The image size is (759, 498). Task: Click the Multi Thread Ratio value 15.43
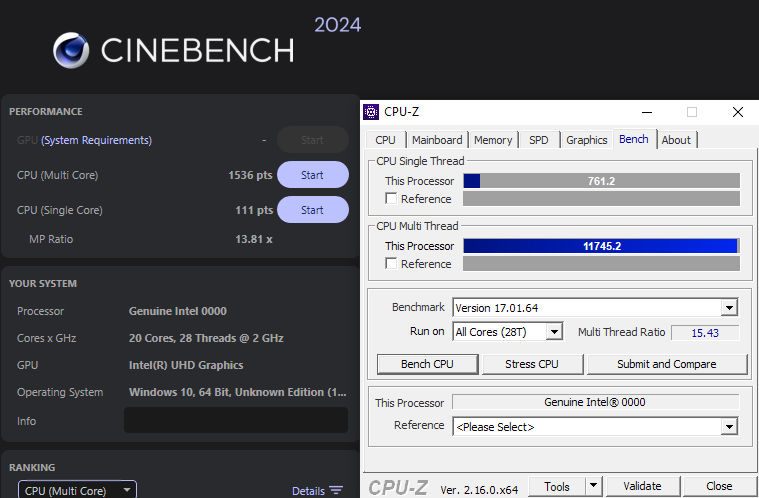[705, 332]
